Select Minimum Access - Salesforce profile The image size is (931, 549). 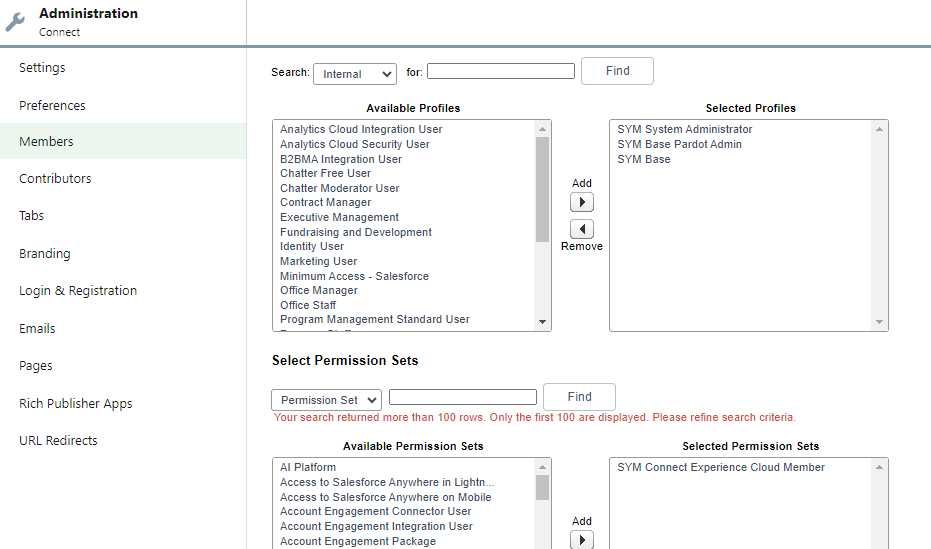[354, 276]
